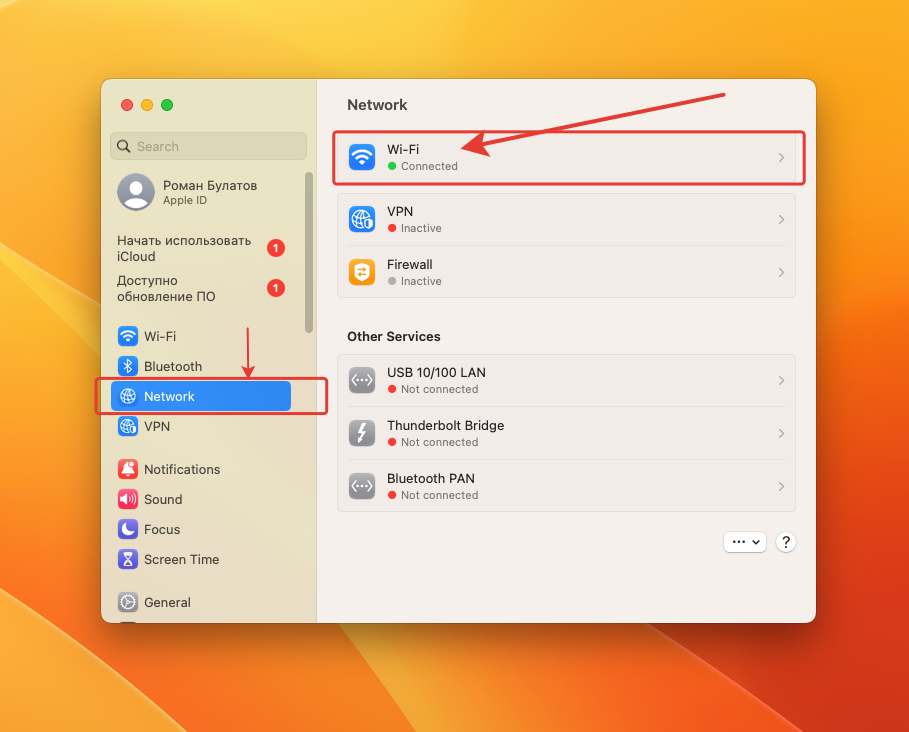Open Notifications in the sidebar
909x732 pixels.
point(181,470)
